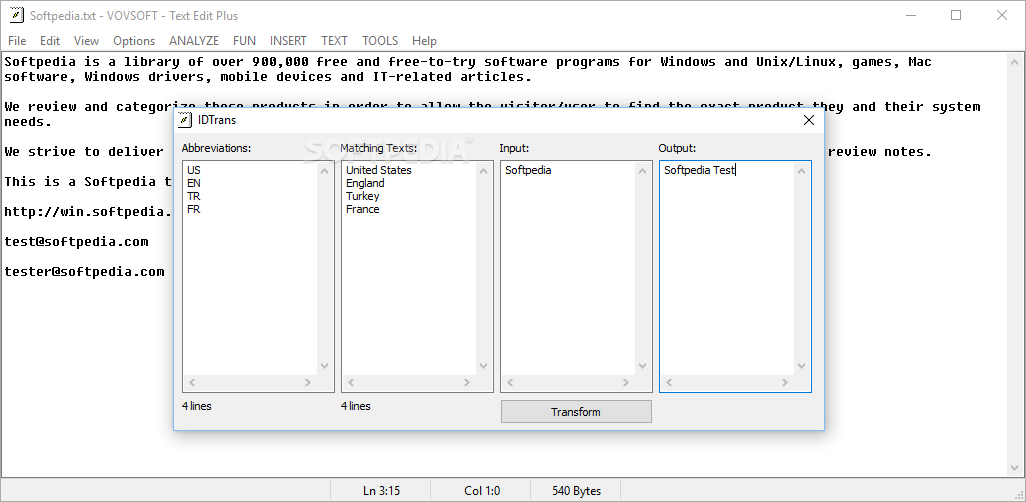Select Turkey in Matching Texts
The image size is (1026, 502).
[363, 196]
